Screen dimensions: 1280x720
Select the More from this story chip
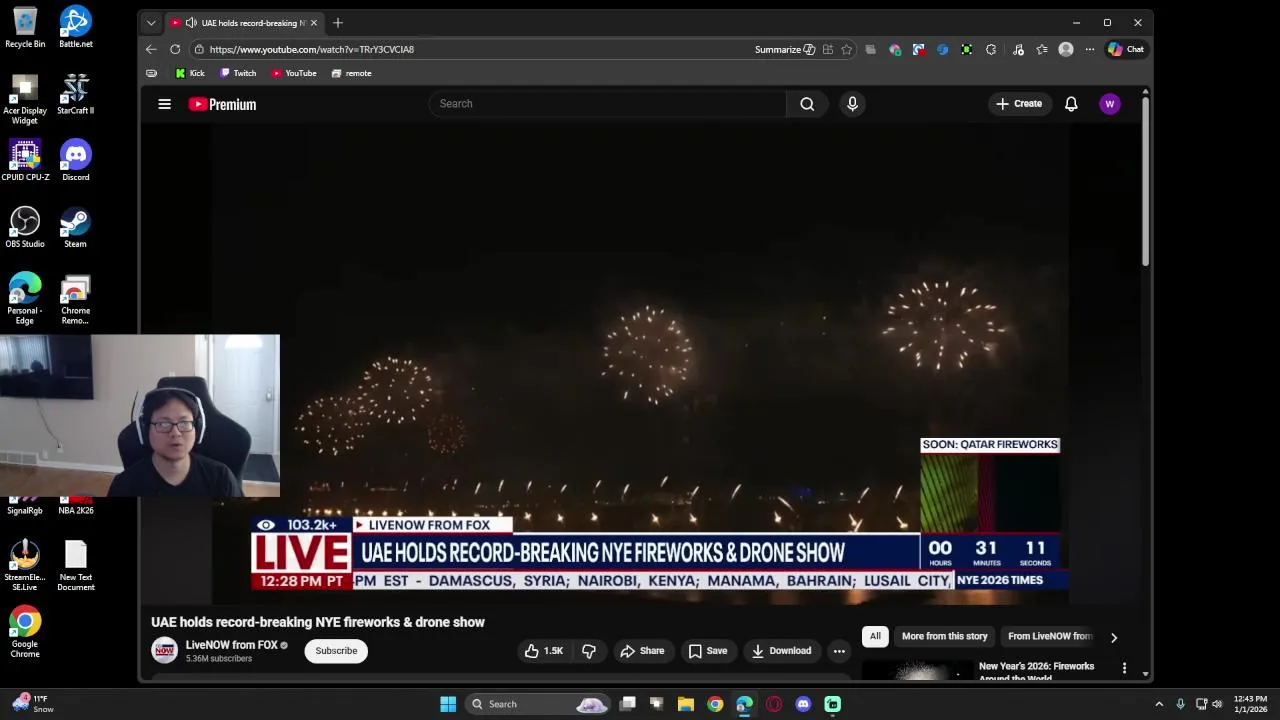click(944, 636)
